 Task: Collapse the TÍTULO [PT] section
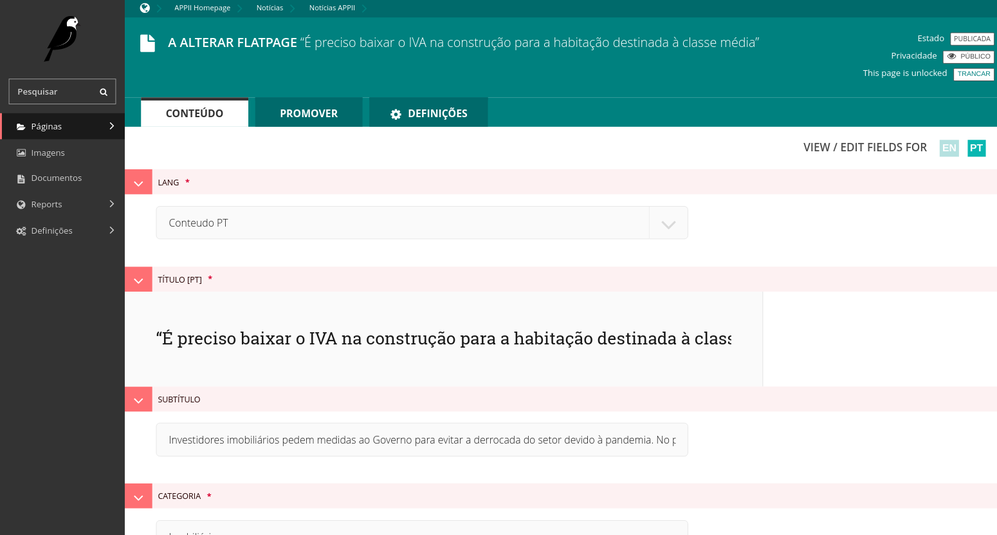coord(139,280)
